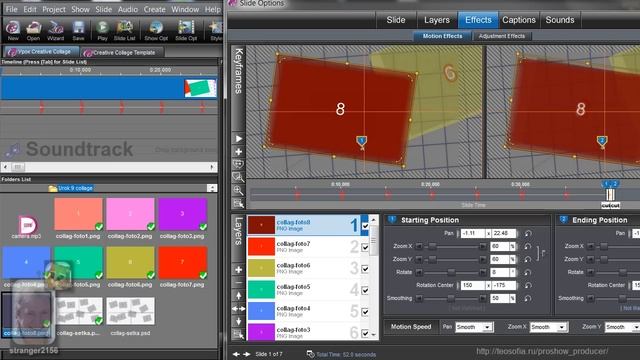Screen dimensions: 640x360
Task: Open the File menu
Action: (x=11, y=9)
